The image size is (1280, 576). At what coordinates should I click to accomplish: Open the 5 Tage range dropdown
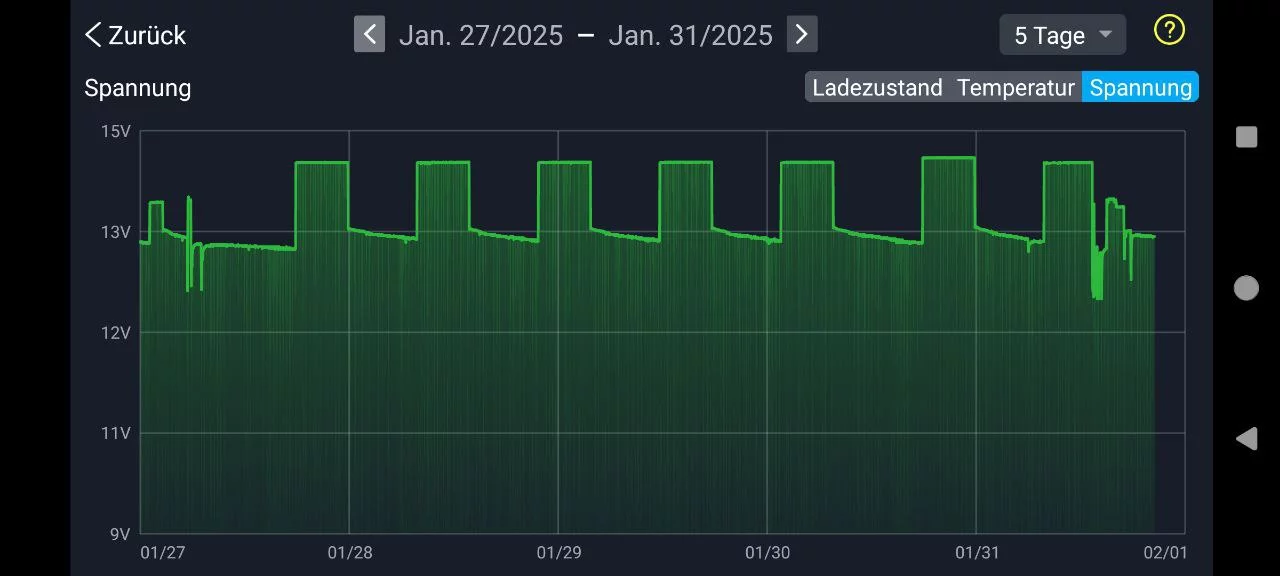click(1062, 35)
